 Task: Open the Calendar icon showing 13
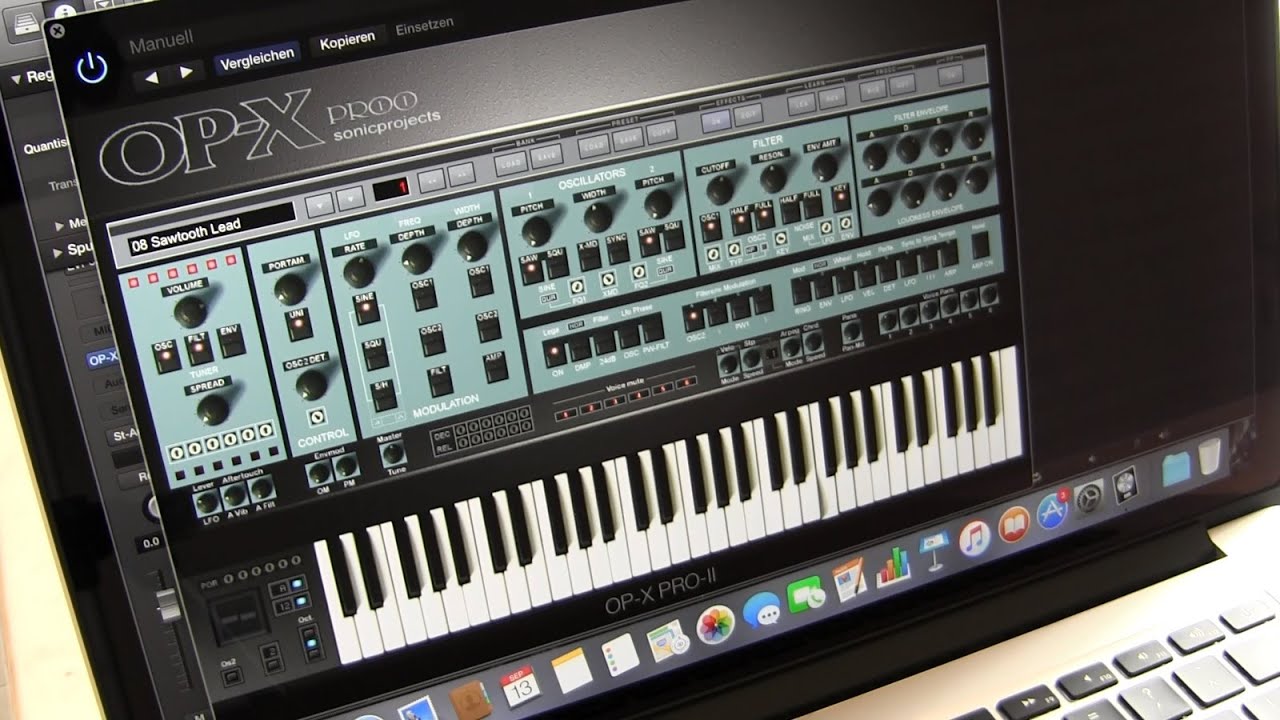[x=519, y=685]
